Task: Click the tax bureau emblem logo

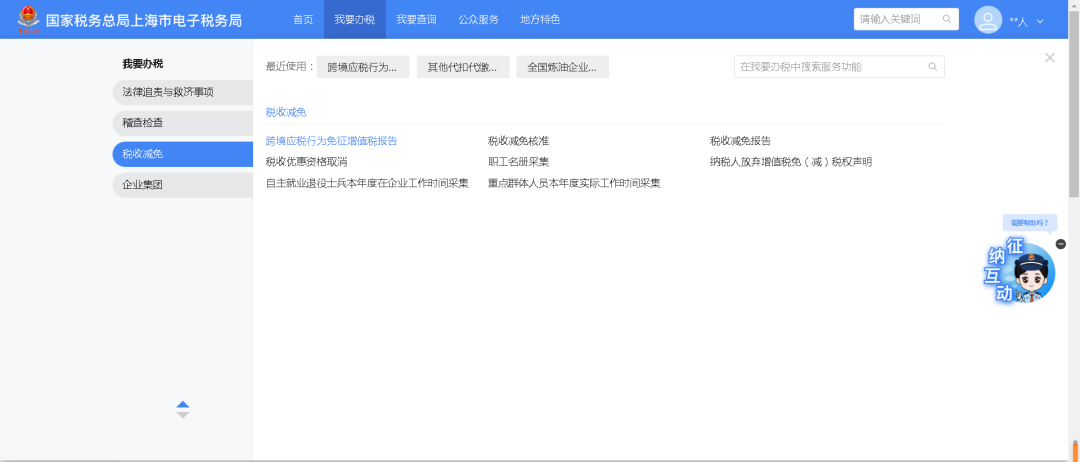Action: pyautogui.click(x=28, y=19)
